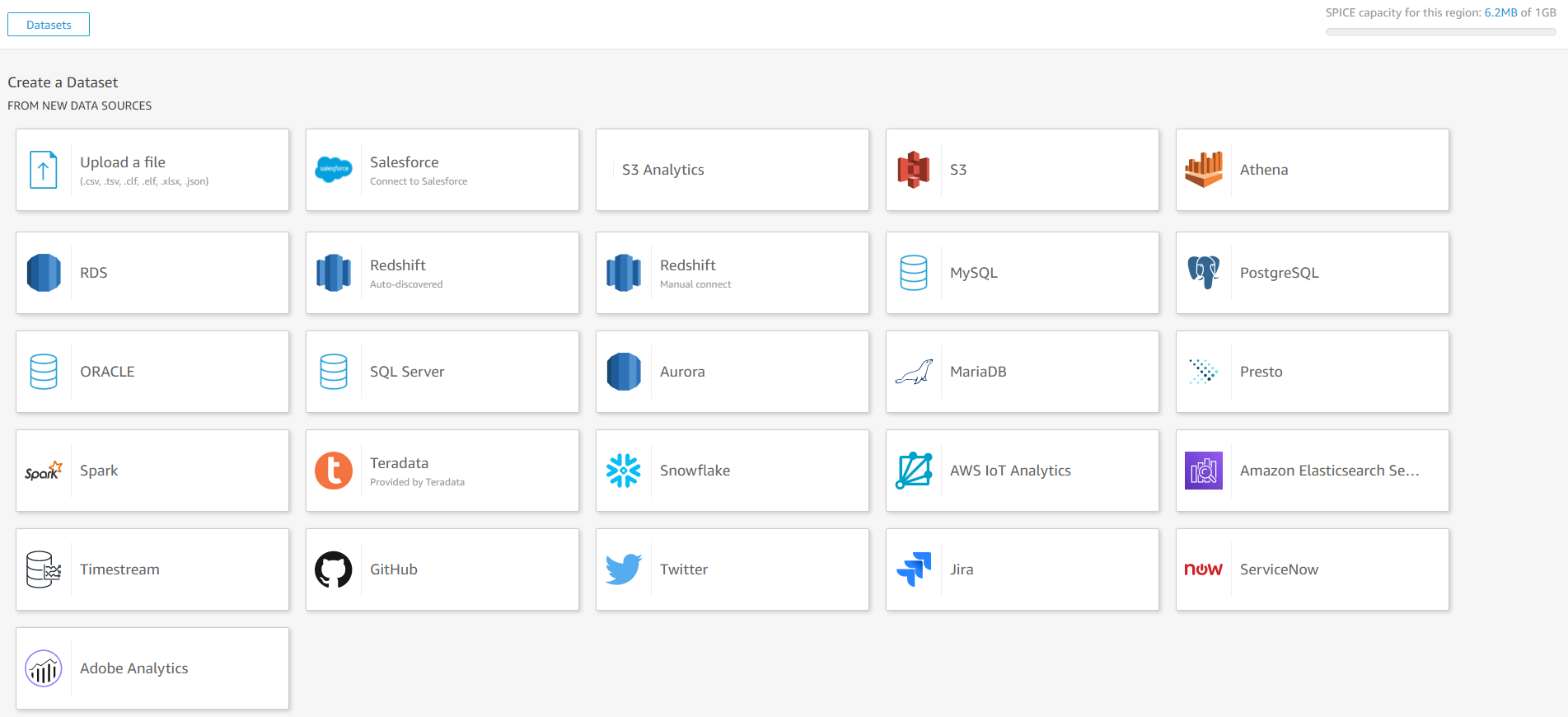Select the Upload a file label
Image resolution: width=1568 pixels, height=717 pixels.
click(x=123, y=162)
